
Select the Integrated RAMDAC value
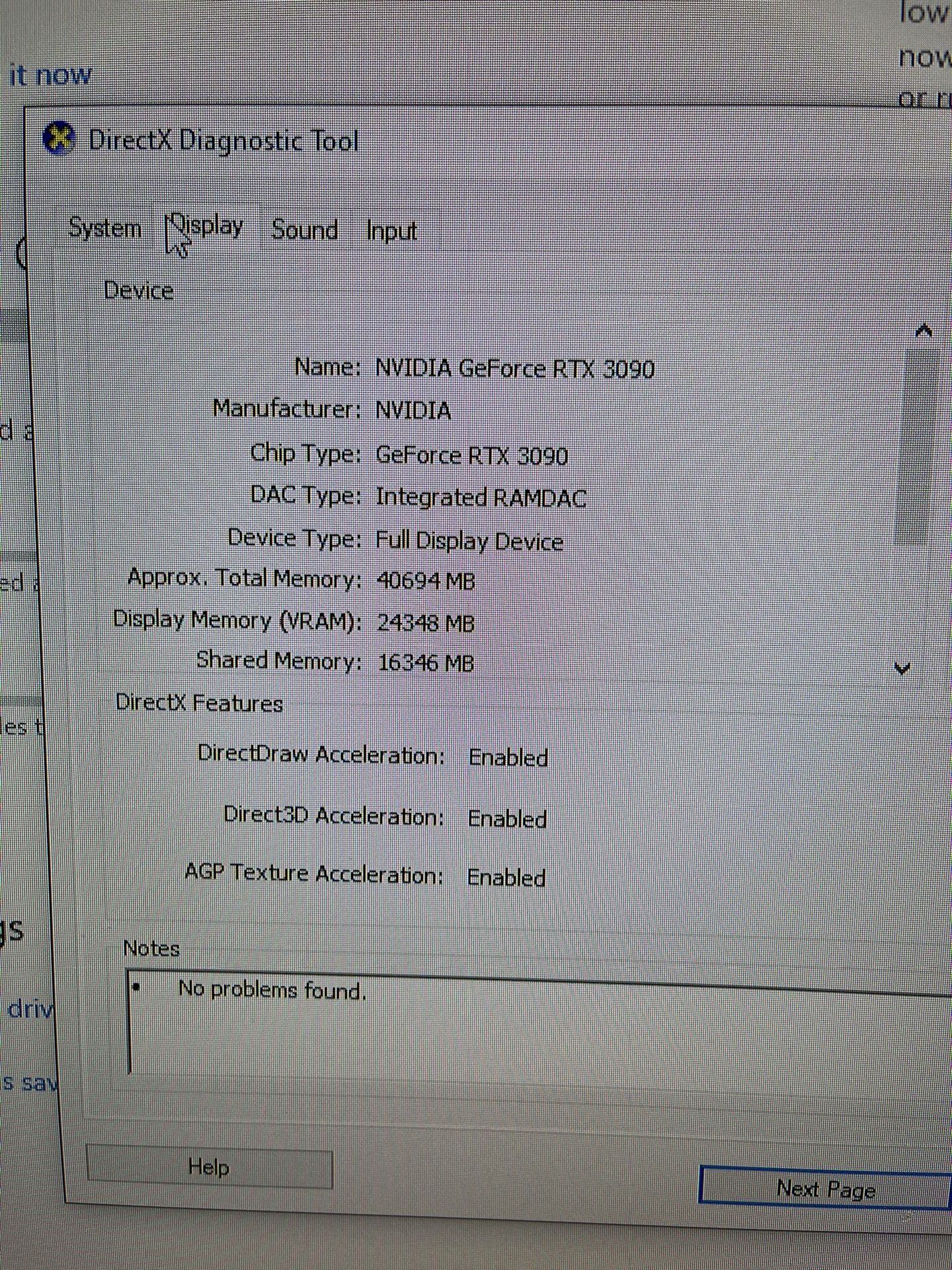click(x=481, y=497)
